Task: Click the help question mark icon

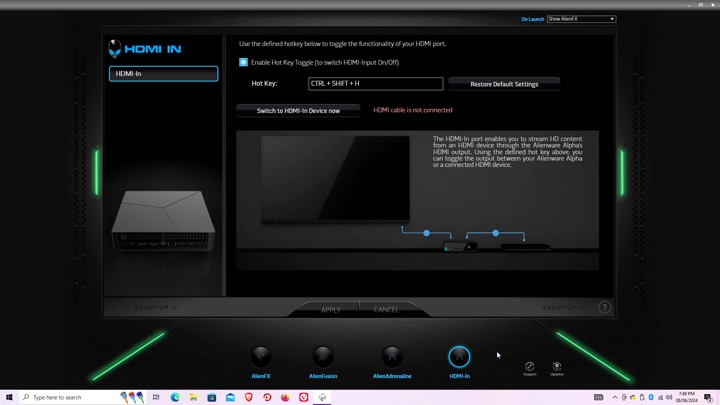Action: [604, 307]
